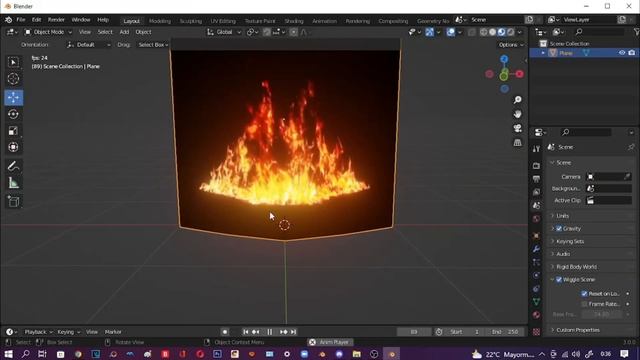Toggle proportional editing in header
The width and height of the screenshot is (640, 360).
click(x=293, y=32)
